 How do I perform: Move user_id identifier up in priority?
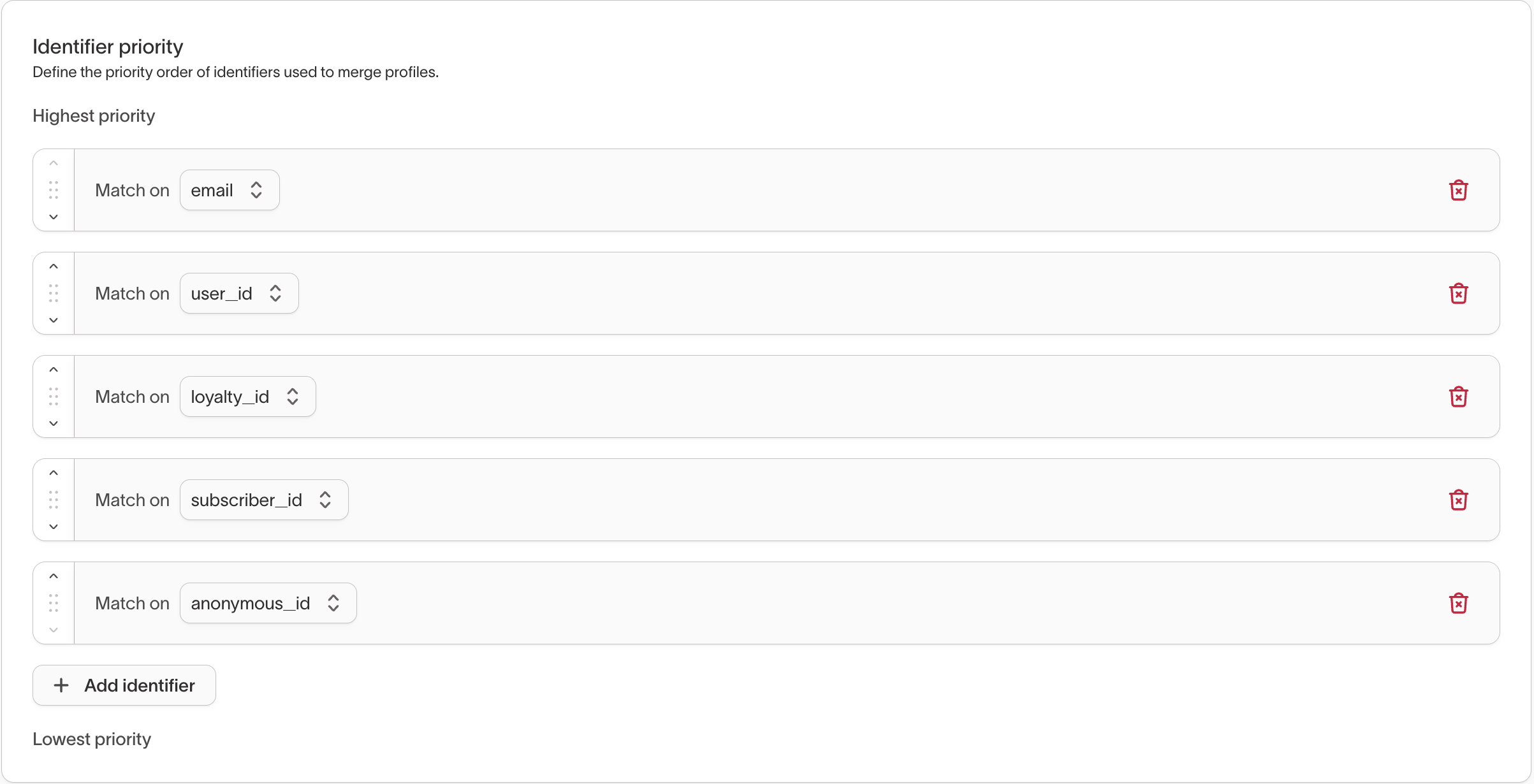coord(54,266)
